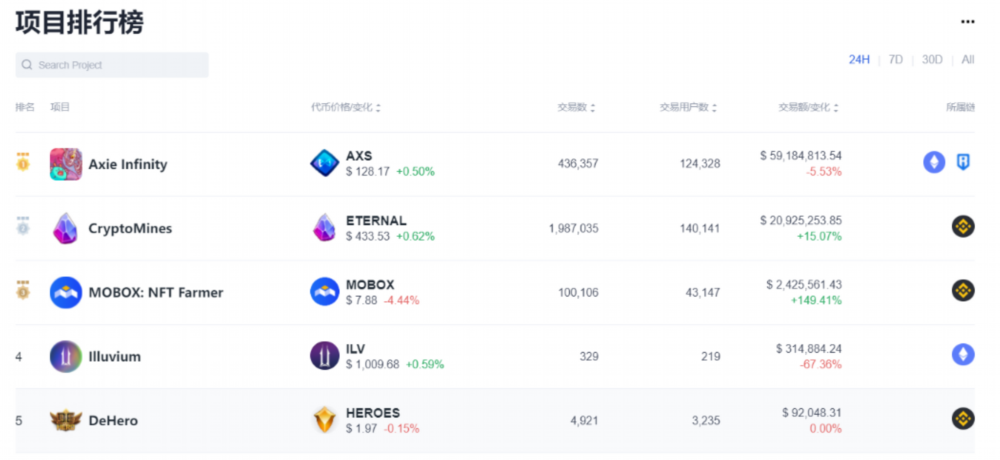Click the MOBOX token icon

[325, 292]
